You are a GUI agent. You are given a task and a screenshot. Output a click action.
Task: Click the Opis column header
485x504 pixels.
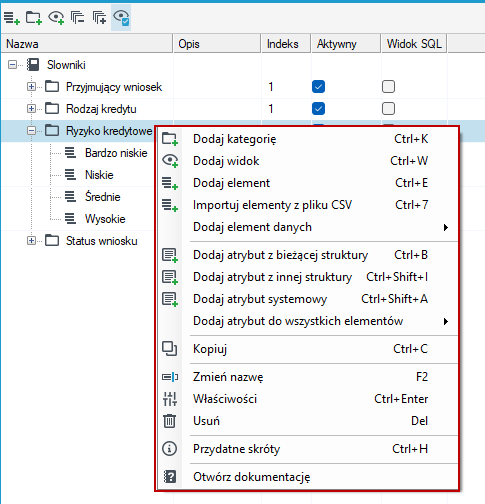click(217, 44)
